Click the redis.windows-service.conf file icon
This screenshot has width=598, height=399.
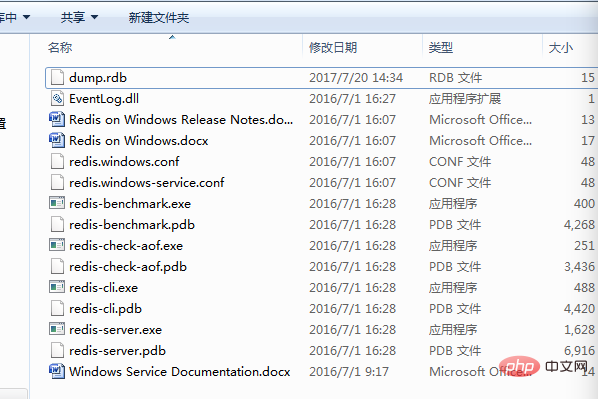point(57,183)
